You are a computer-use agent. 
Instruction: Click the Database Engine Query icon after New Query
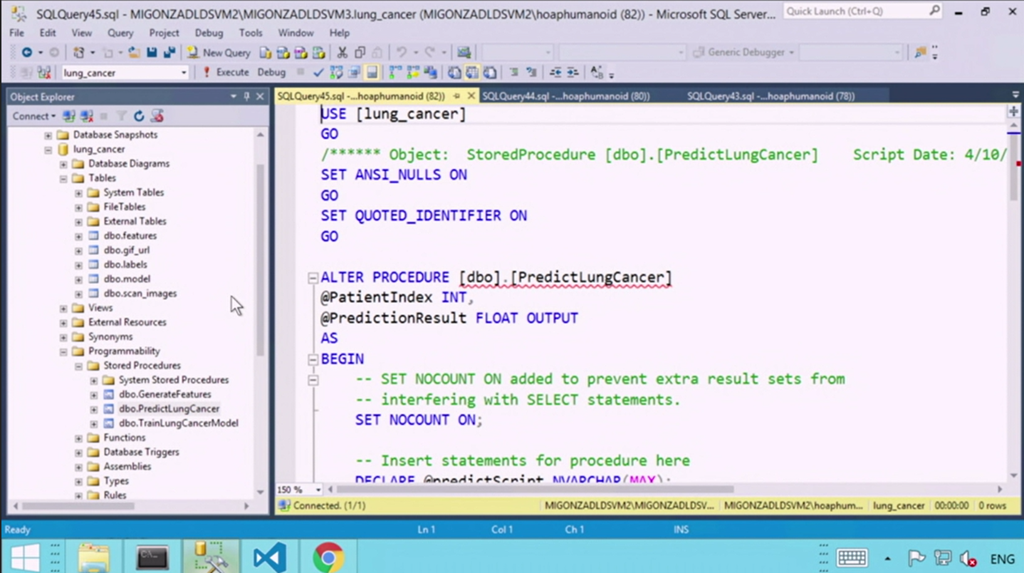pyautogui.click(x=265, y=52)
